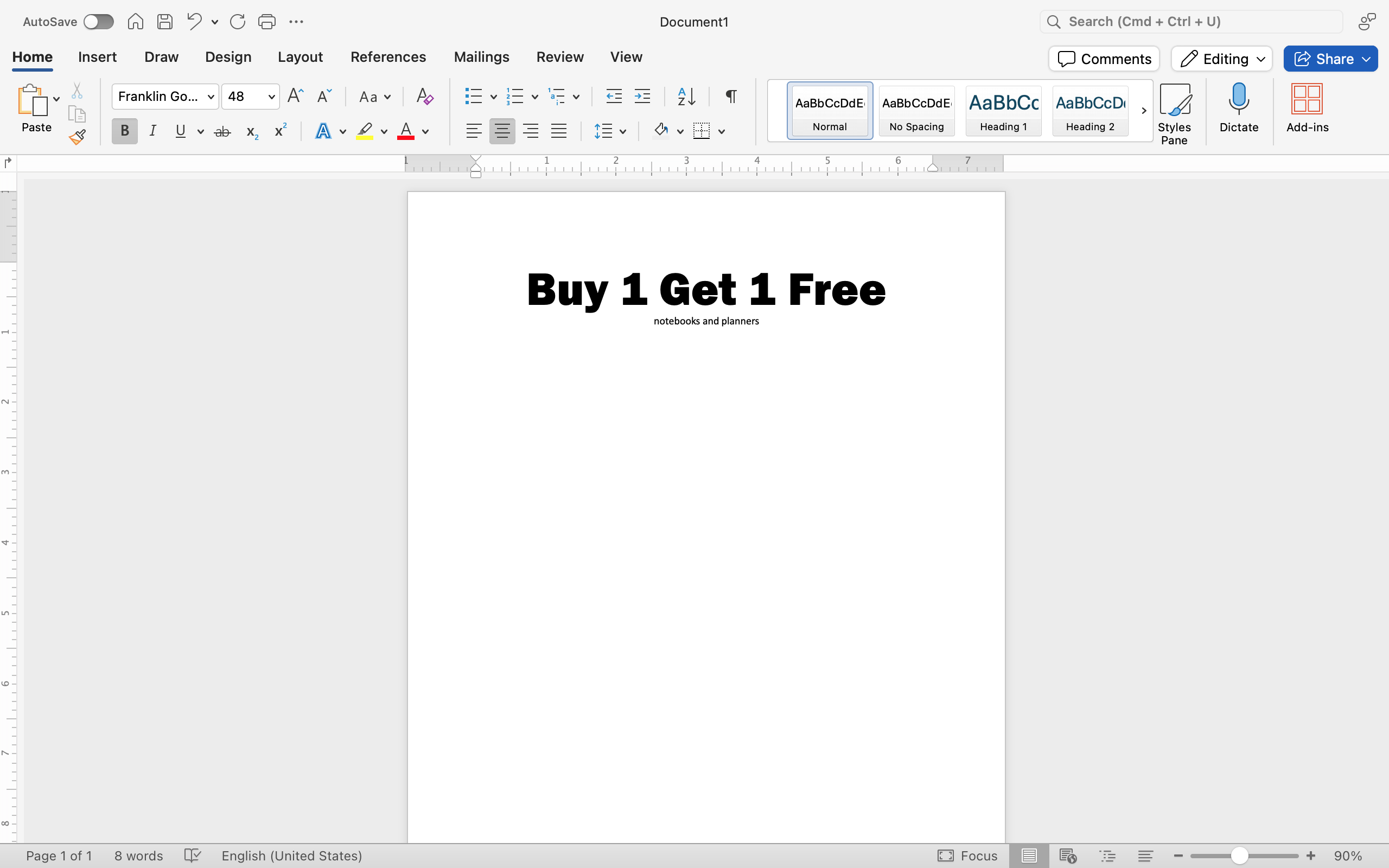Open the Draw tab
The image size is (1389, 868).
(161, 57)
